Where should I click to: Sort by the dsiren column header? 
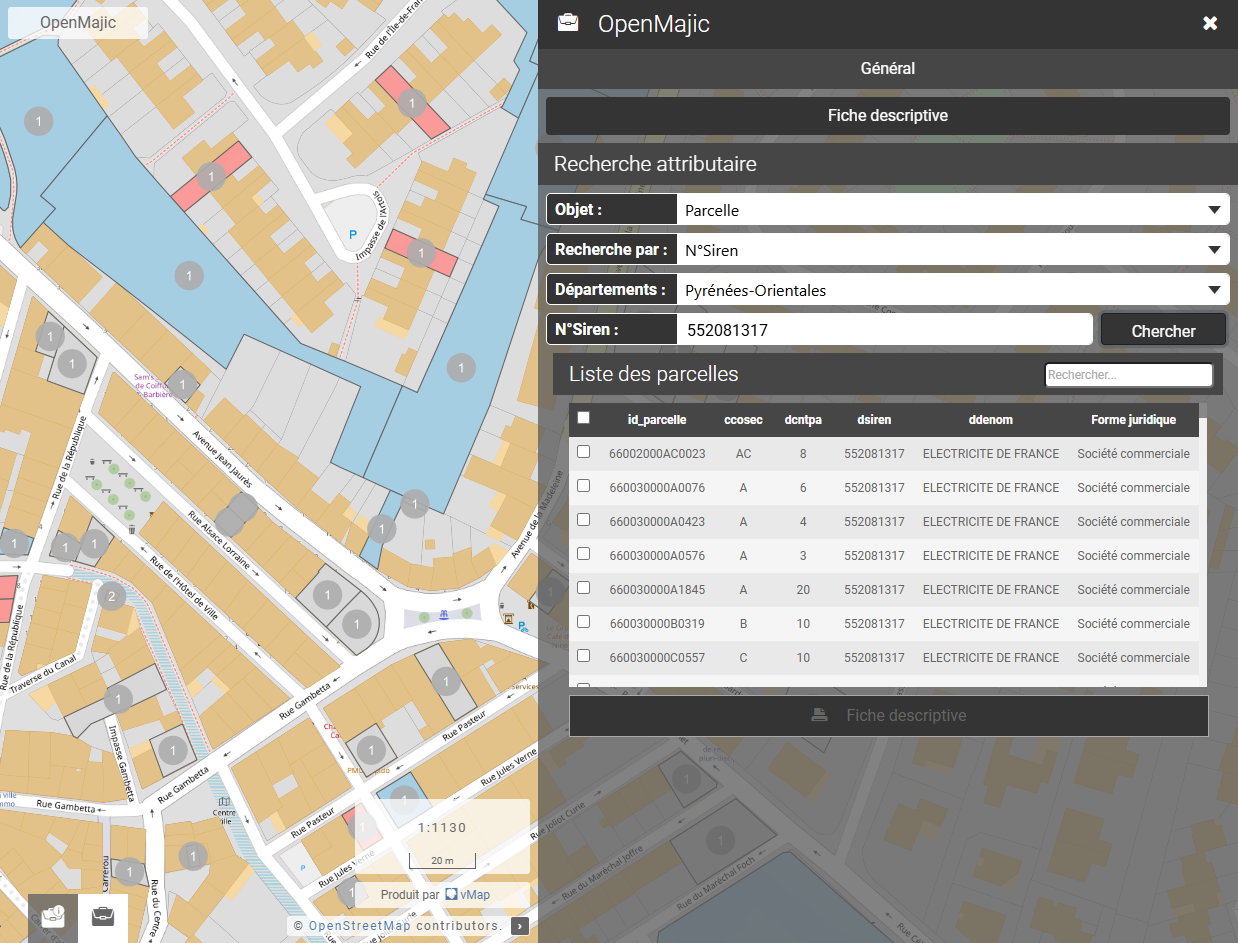[x=874, y=420]
